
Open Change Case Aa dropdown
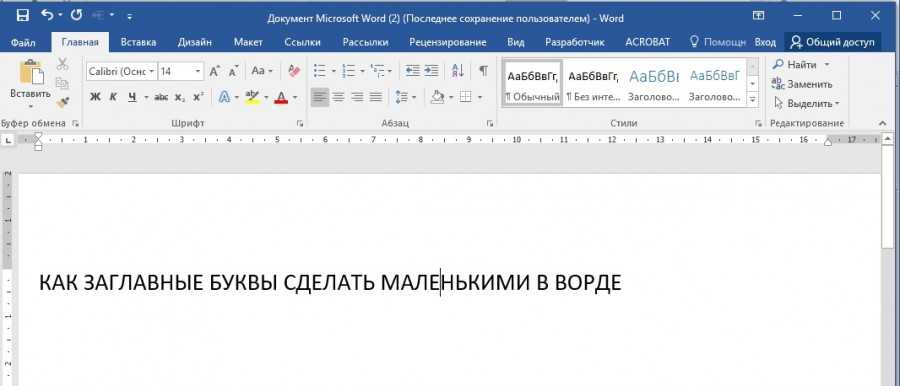pos(262,71)
